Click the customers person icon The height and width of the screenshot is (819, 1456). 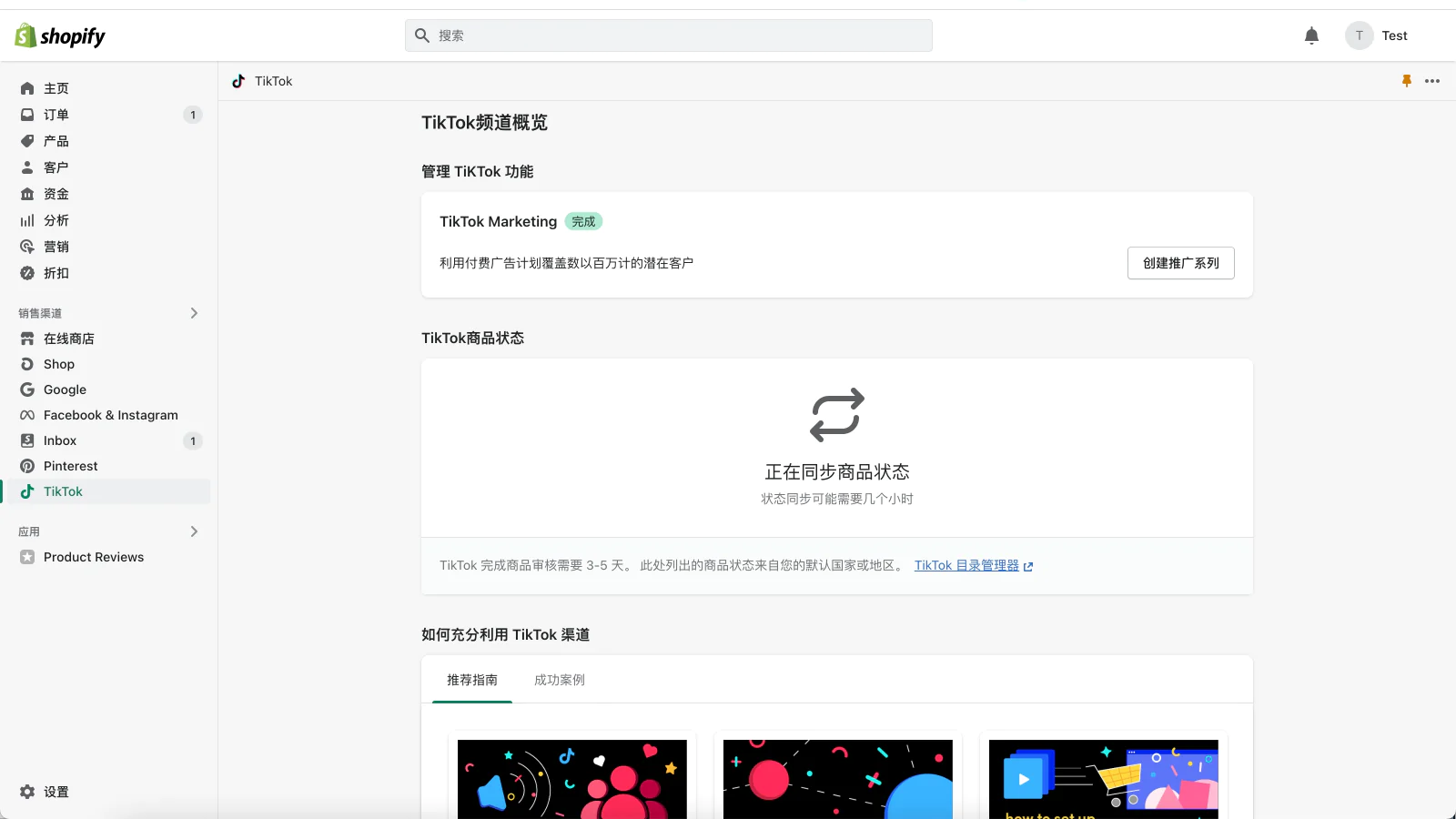[27, 167]
